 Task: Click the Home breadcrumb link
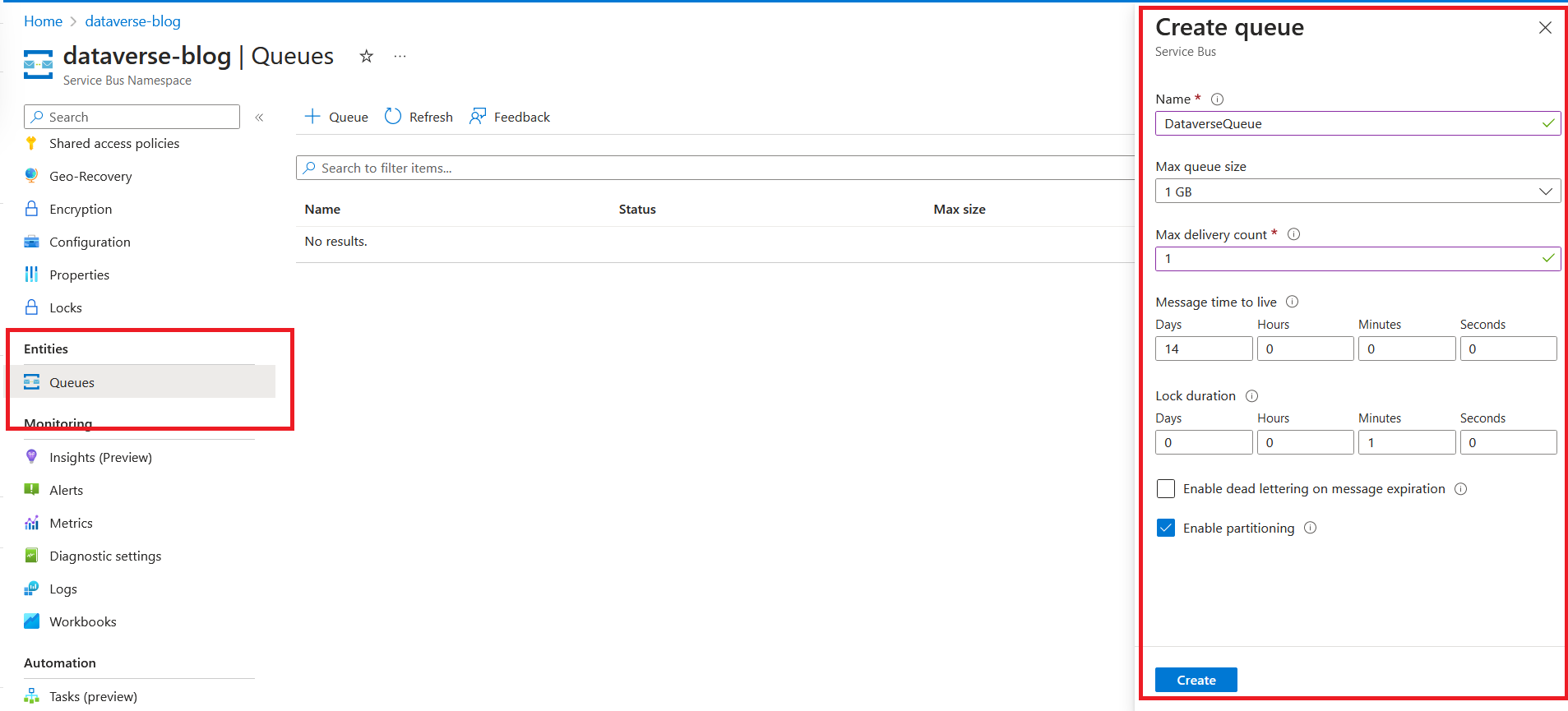[43, 21]
